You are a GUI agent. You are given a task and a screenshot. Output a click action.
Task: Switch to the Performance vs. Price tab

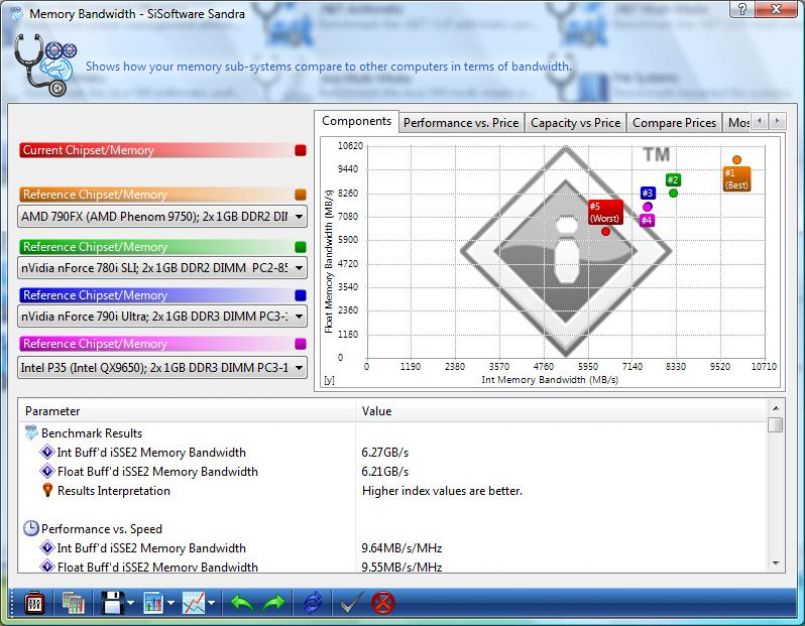click(x=460, y=123)
